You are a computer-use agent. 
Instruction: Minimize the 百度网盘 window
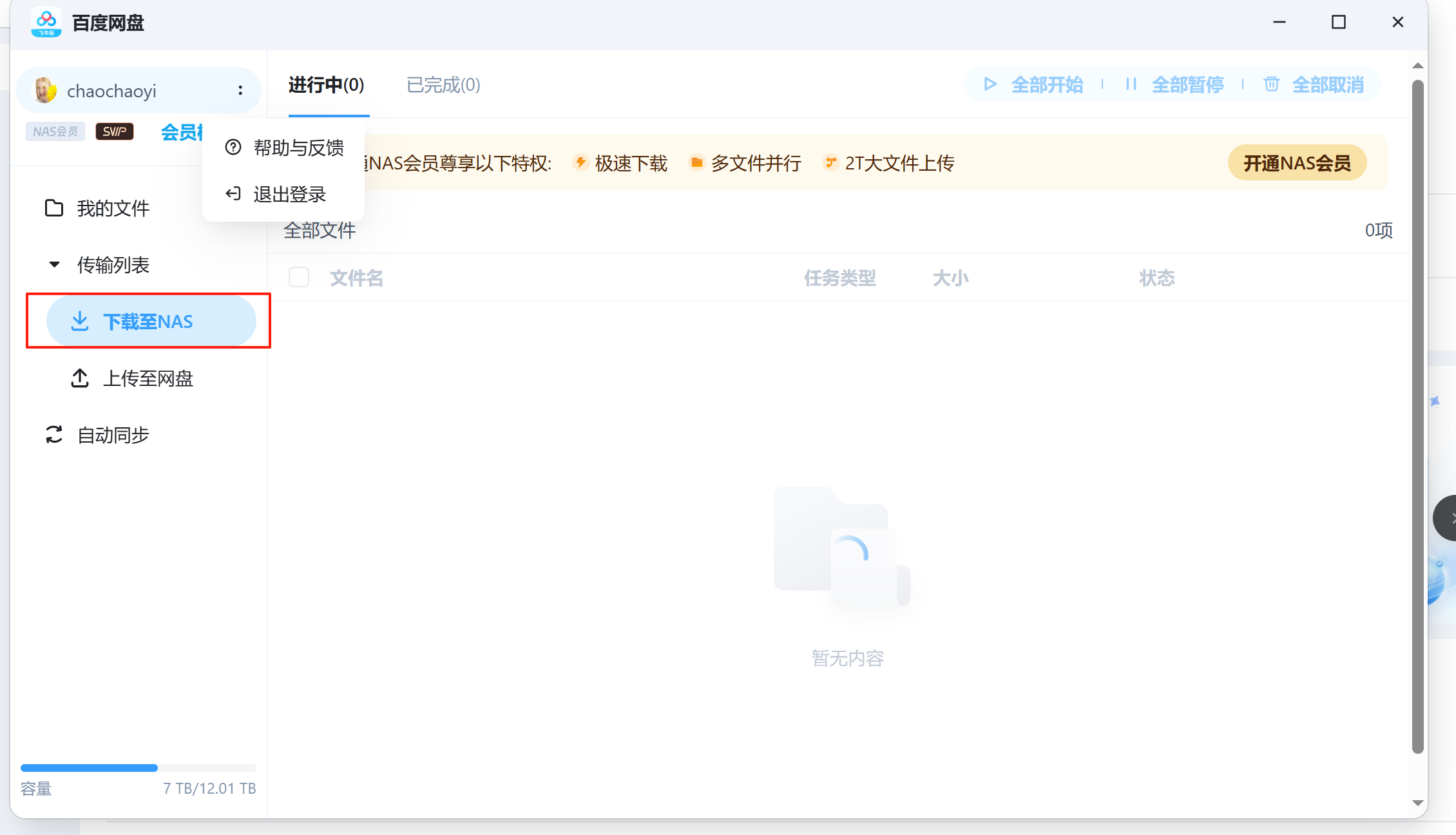pyautogui.click(x=1279, y=22)
